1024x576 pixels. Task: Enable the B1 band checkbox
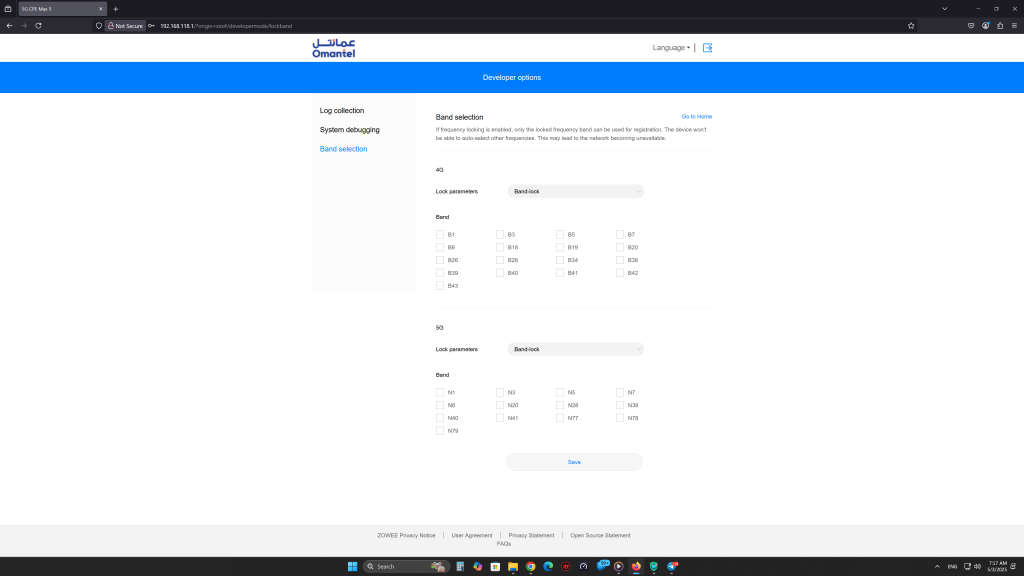coord(440,233)
